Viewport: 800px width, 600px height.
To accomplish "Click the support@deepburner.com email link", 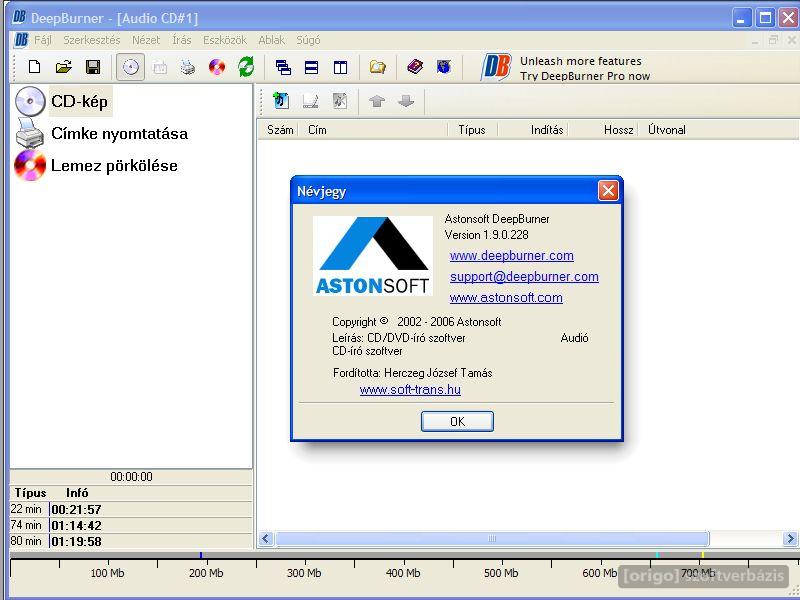I will coord(524,277).
